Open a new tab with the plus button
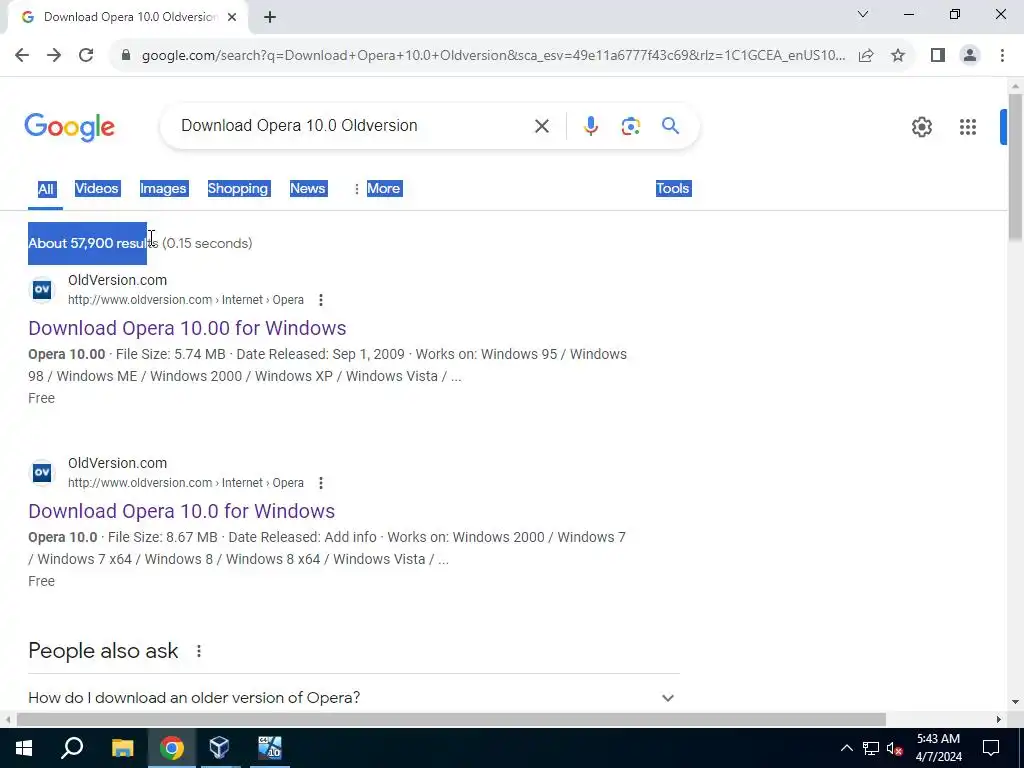Screen dimensions: 1024x768 pyautogui.click(x=270, y=18)
